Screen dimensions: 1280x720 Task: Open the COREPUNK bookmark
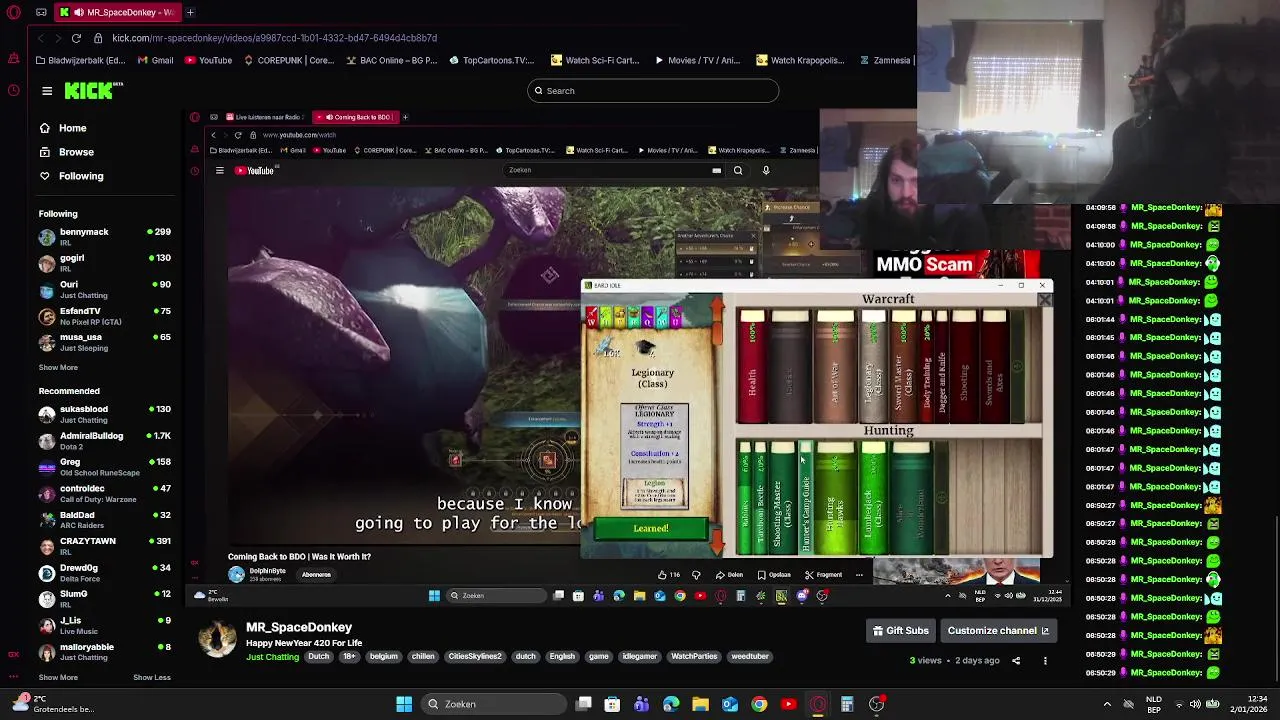(x=289, y=60)
